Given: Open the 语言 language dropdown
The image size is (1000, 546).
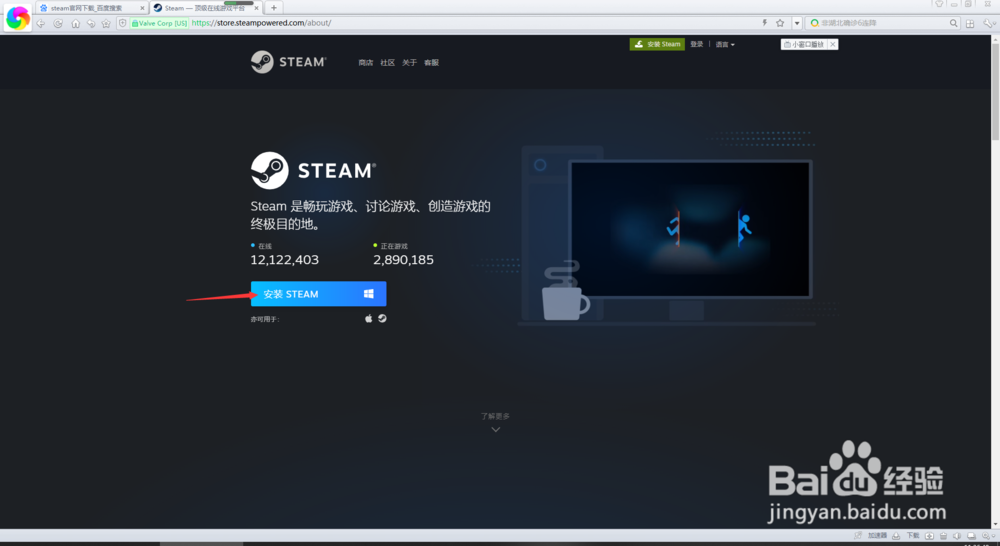Looking at the screenshot, I should 725,45.
